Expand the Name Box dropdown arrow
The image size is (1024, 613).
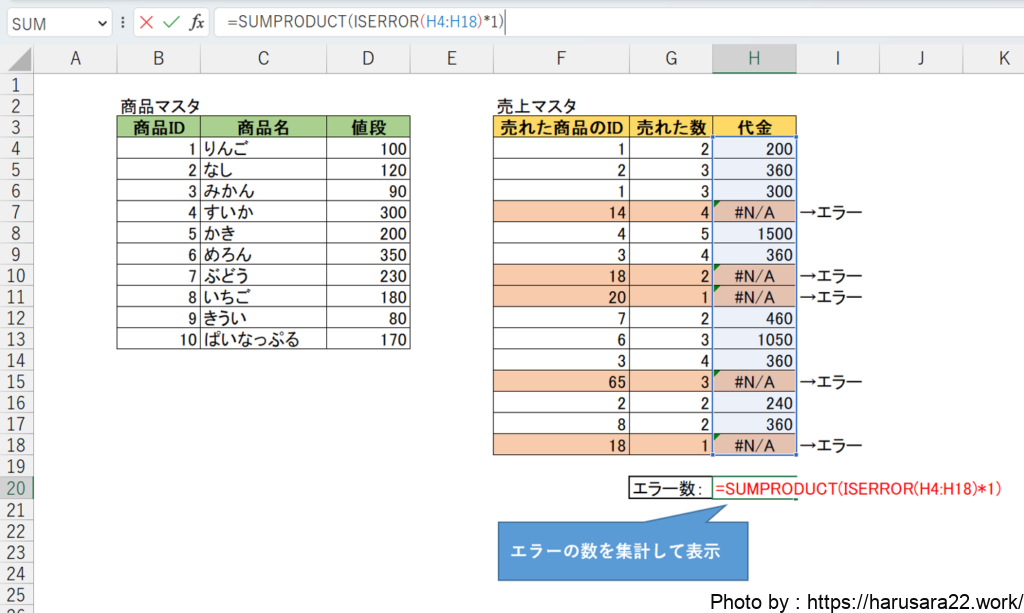point(103,23)
